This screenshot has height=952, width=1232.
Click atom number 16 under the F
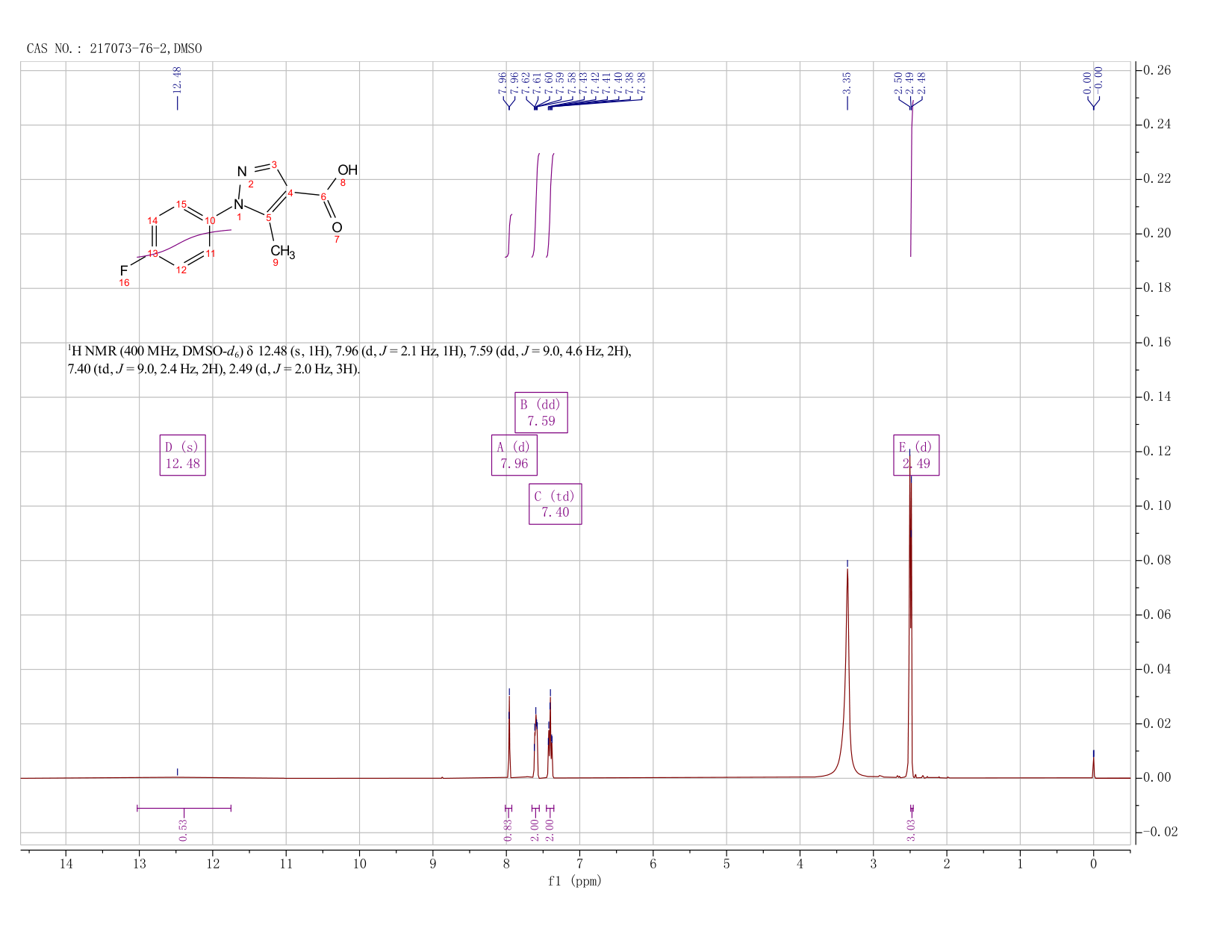click(124, 283)
